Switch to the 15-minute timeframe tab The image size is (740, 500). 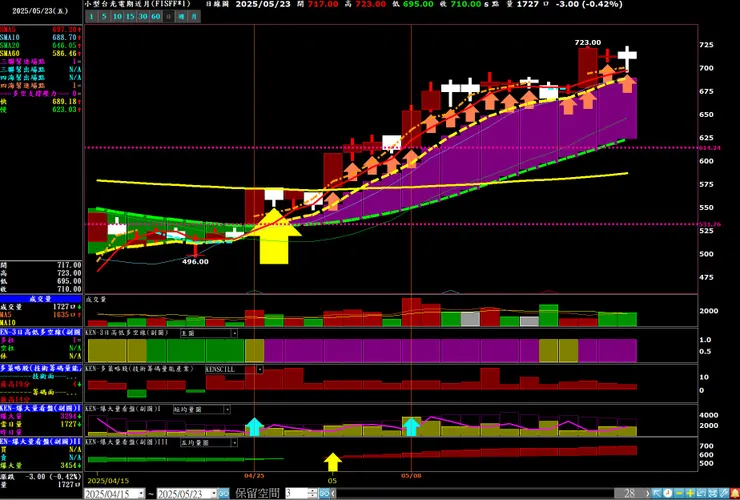(130, 17)
